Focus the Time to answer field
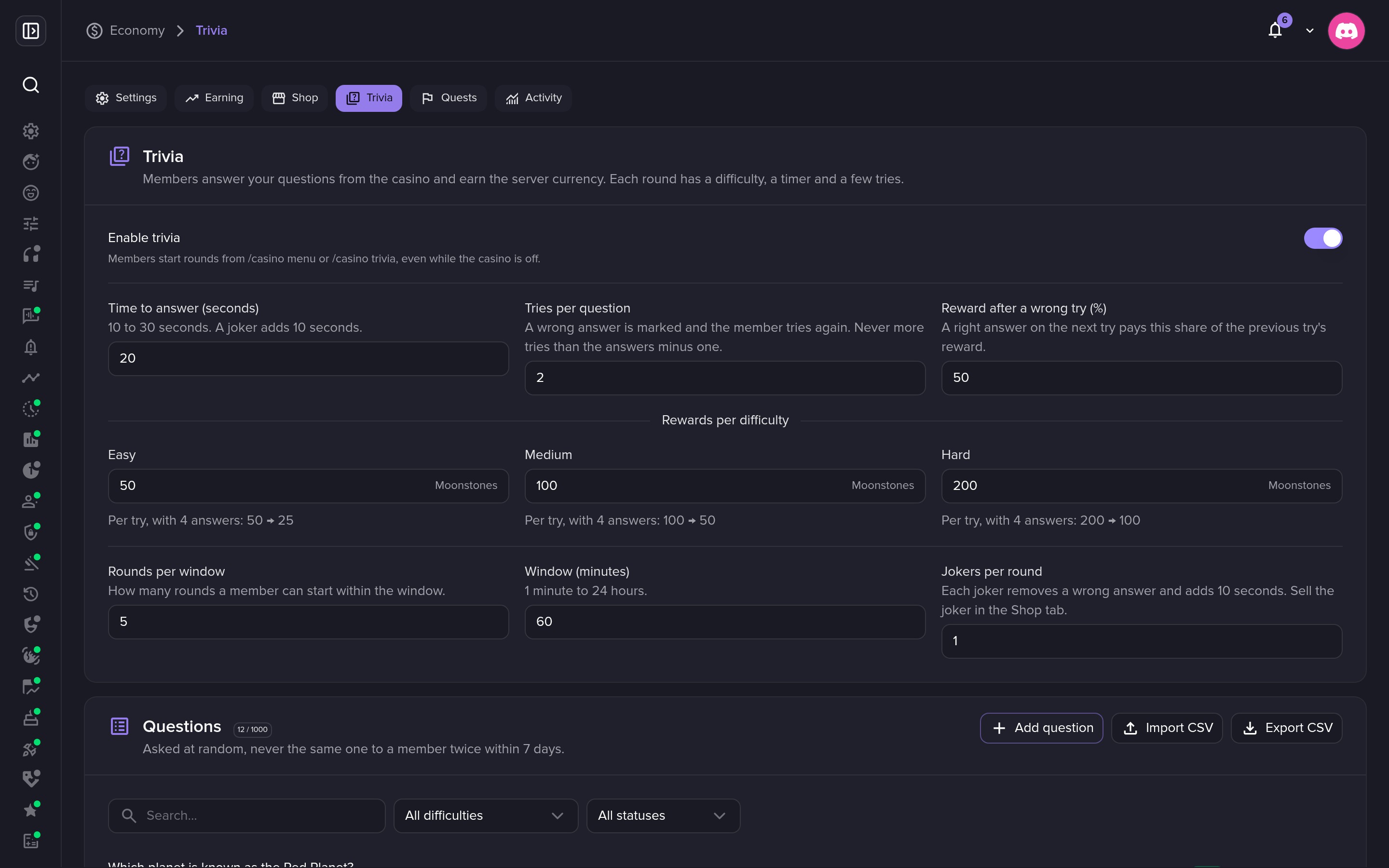Screen dimensions: 1389x868 [x=308, y=359]
